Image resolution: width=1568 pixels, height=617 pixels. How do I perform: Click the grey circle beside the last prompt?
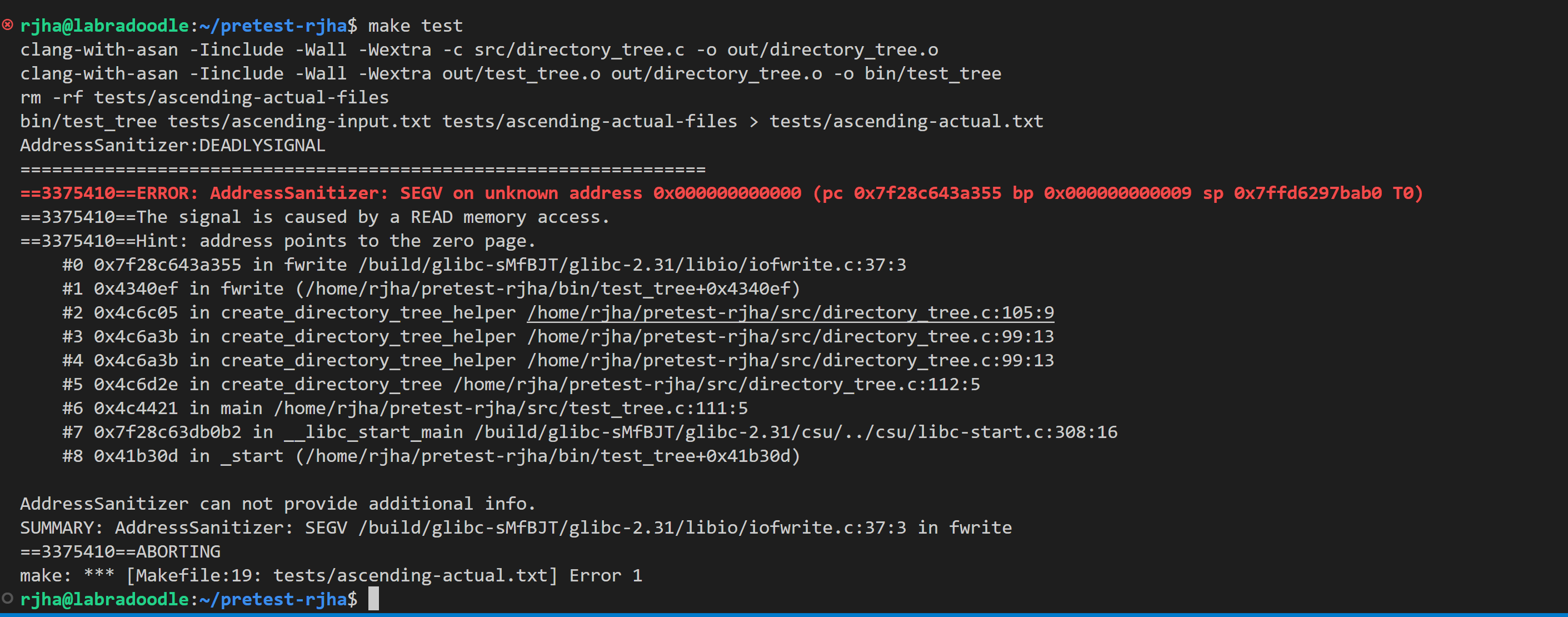pos(7,598)
